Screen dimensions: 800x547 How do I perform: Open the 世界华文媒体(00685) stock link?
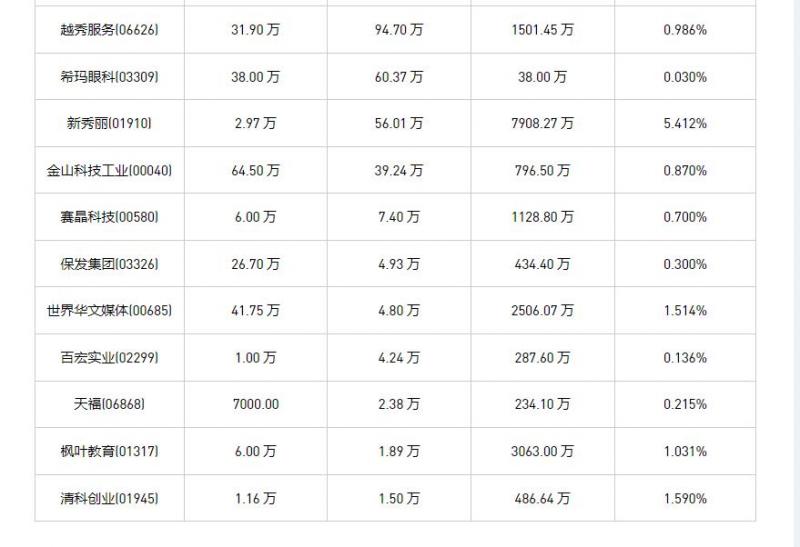pyautogui.click(x=109, y=311)
